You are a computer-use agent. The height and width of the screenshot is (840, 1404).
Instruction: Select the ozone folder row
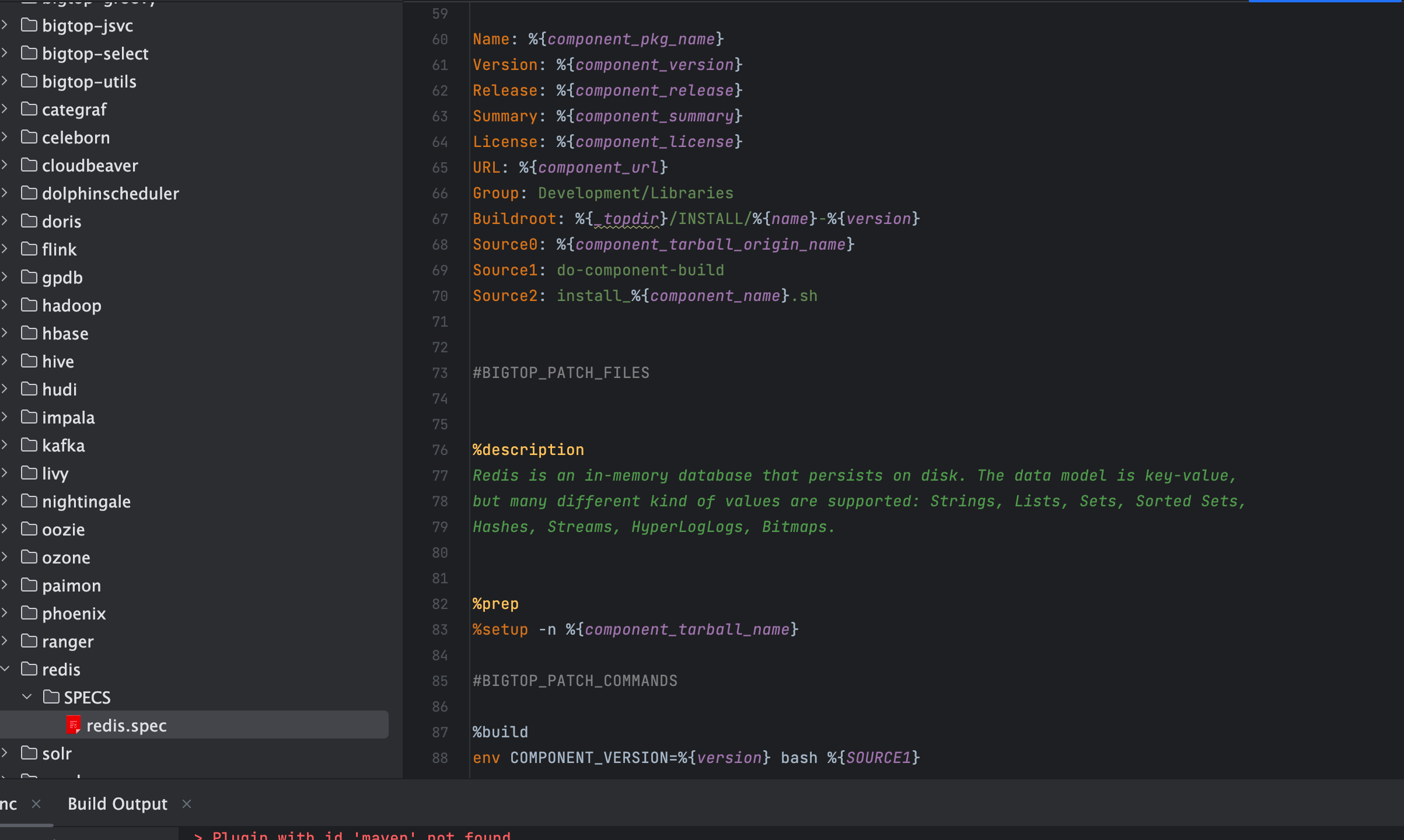click(194, 557)
